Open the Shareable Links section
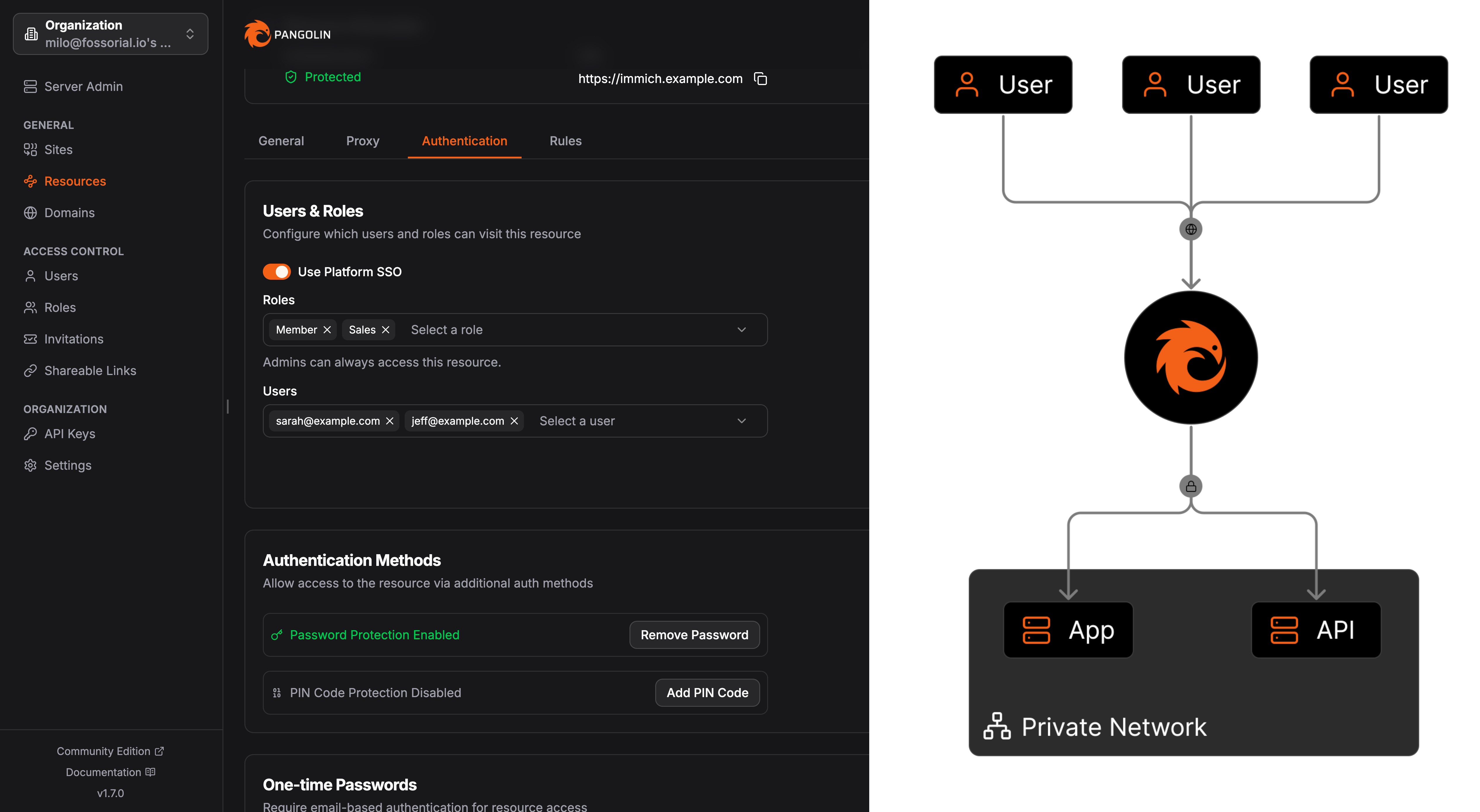Viewport: 1480px width, 812px height. [90, 370]
